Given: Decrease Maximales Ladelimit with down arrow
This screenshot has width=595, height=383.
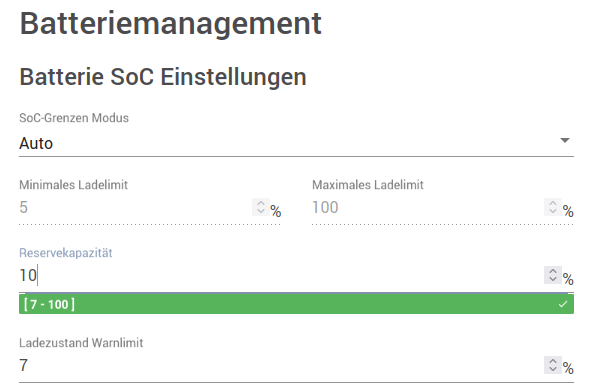Looking at the screenshot, I should 553,211.
